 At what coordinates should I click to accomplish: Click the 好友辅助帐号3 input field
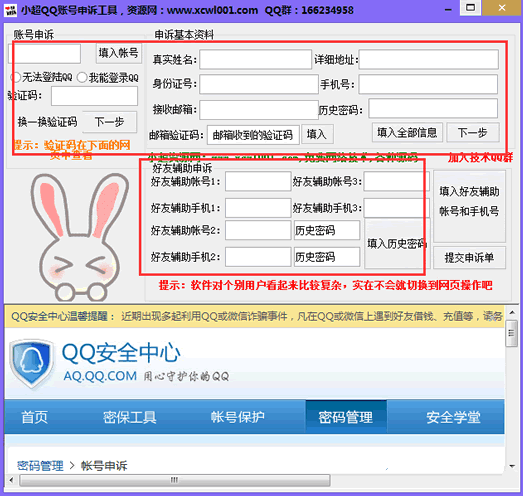pyautogui.click(x=396, y=181)
